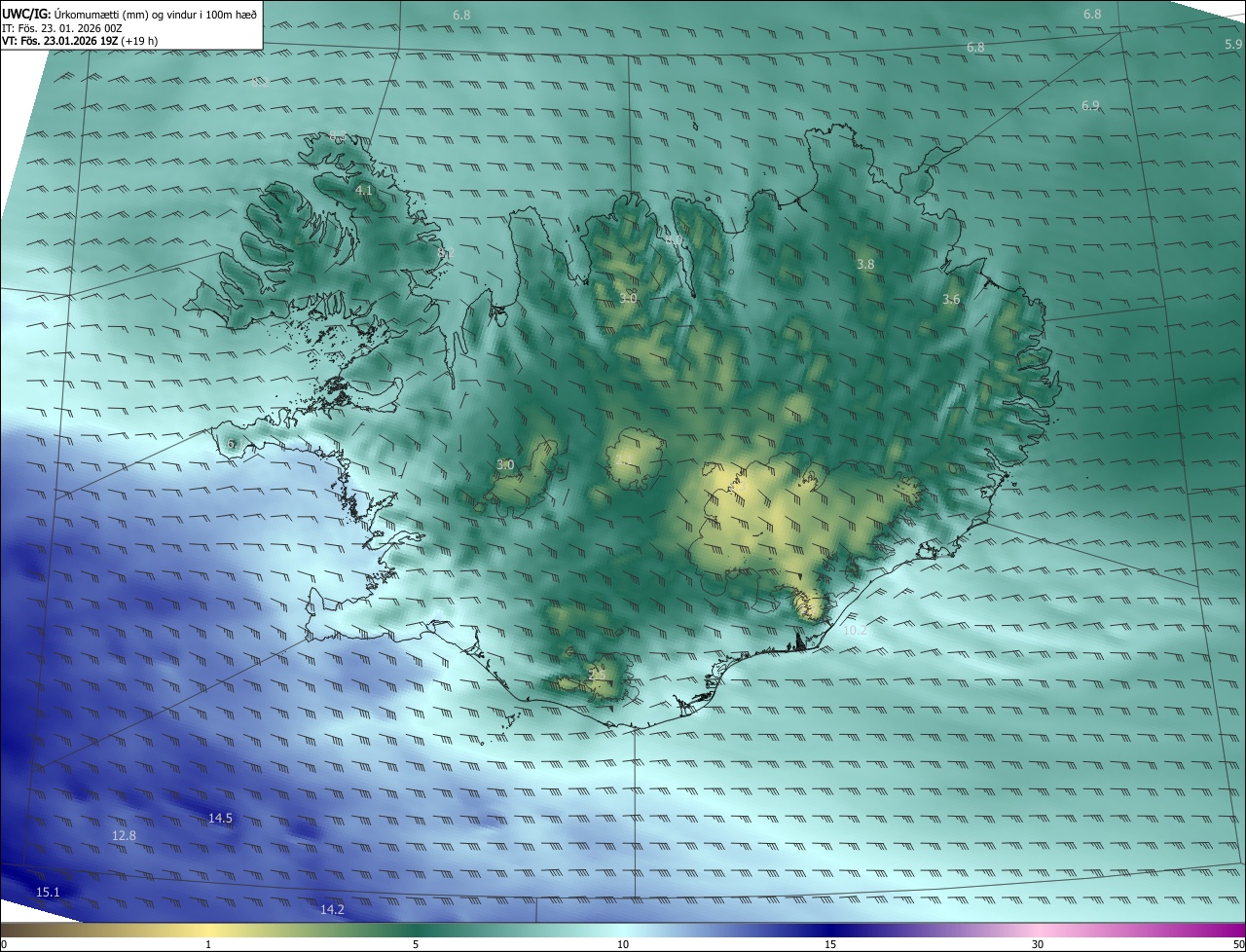Click the 10.2 value near the southeast coast
Viewport: 1246px width, 952px height.
pos(855,630)
